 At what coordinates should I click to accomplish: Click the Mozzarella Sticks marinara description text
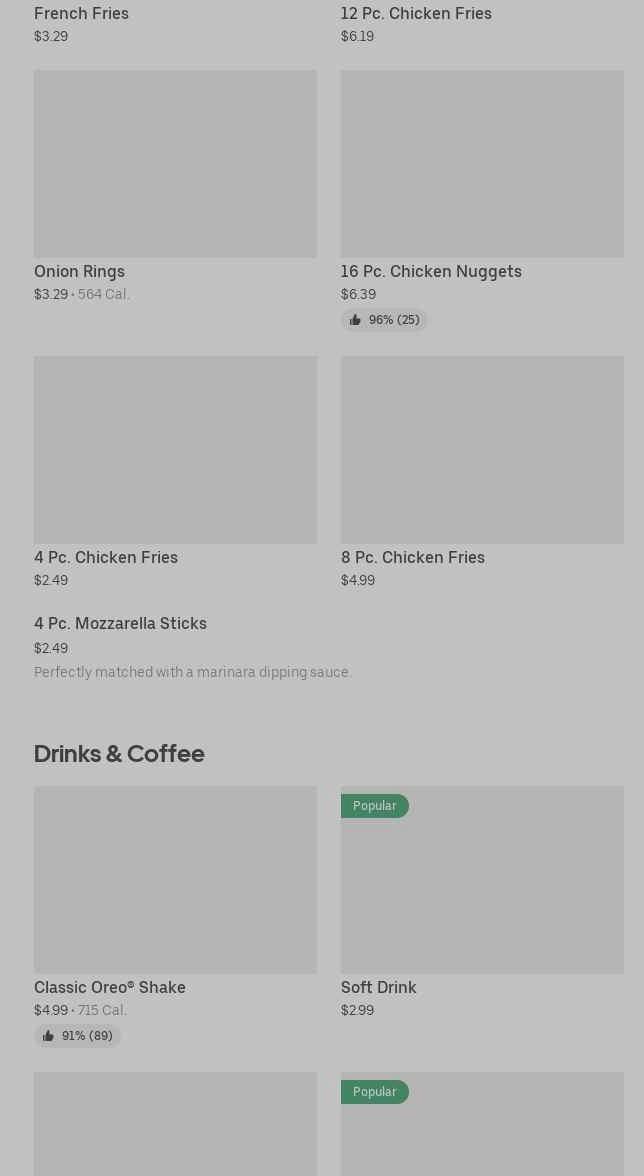pyautogui.click(x=193, y=672)
